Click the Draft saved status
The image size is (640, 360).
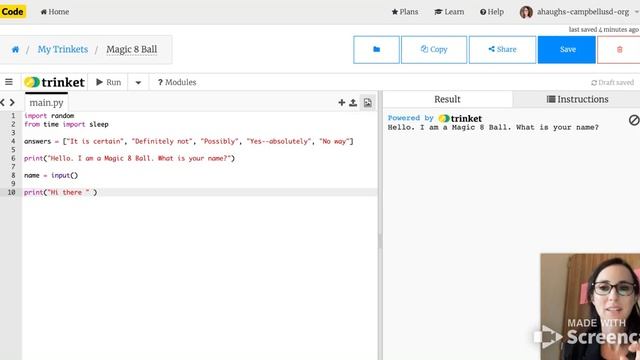pyautogui.click(x=612, y=82)
